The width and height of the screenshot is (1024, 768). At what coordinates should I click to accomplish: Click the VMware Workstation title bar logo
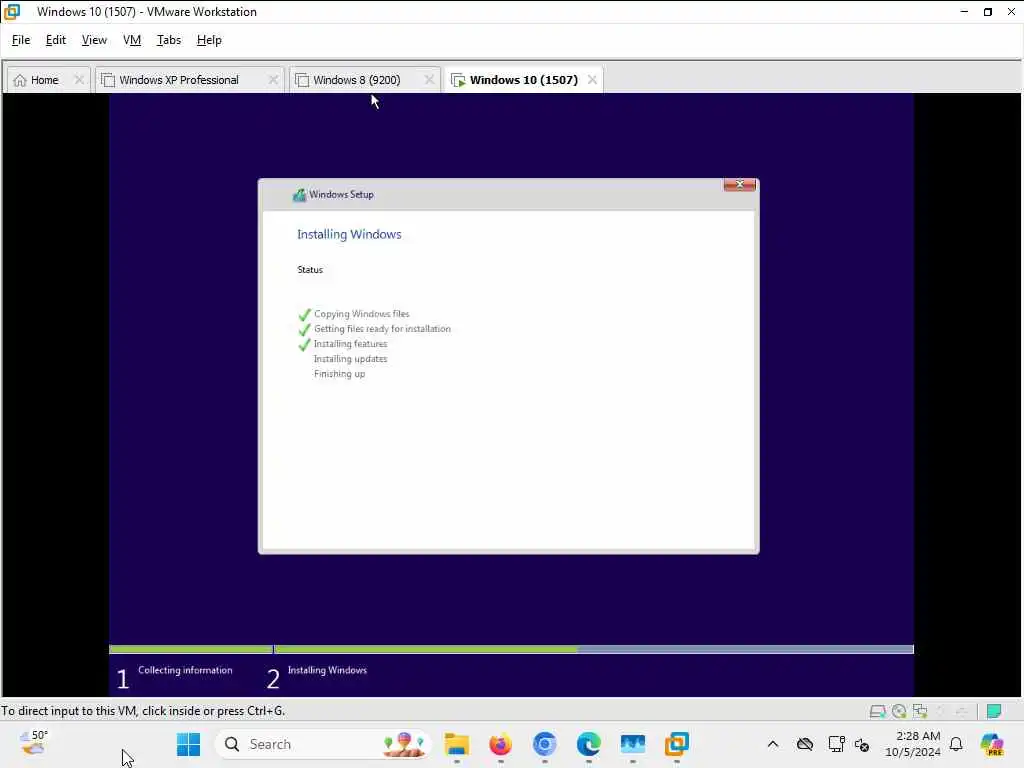coord(12,12)
